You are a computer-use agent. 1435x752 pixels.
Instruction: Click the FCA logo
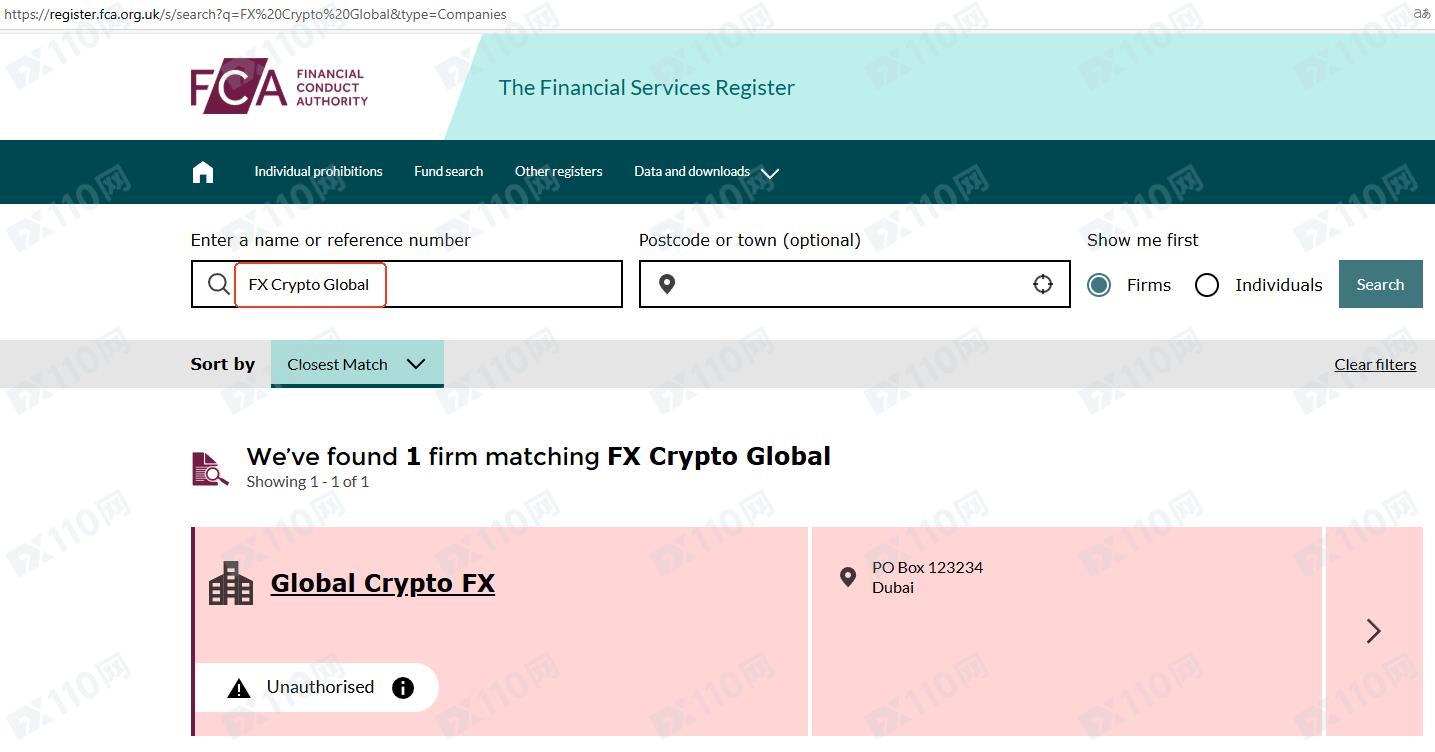tap(279, 86)
